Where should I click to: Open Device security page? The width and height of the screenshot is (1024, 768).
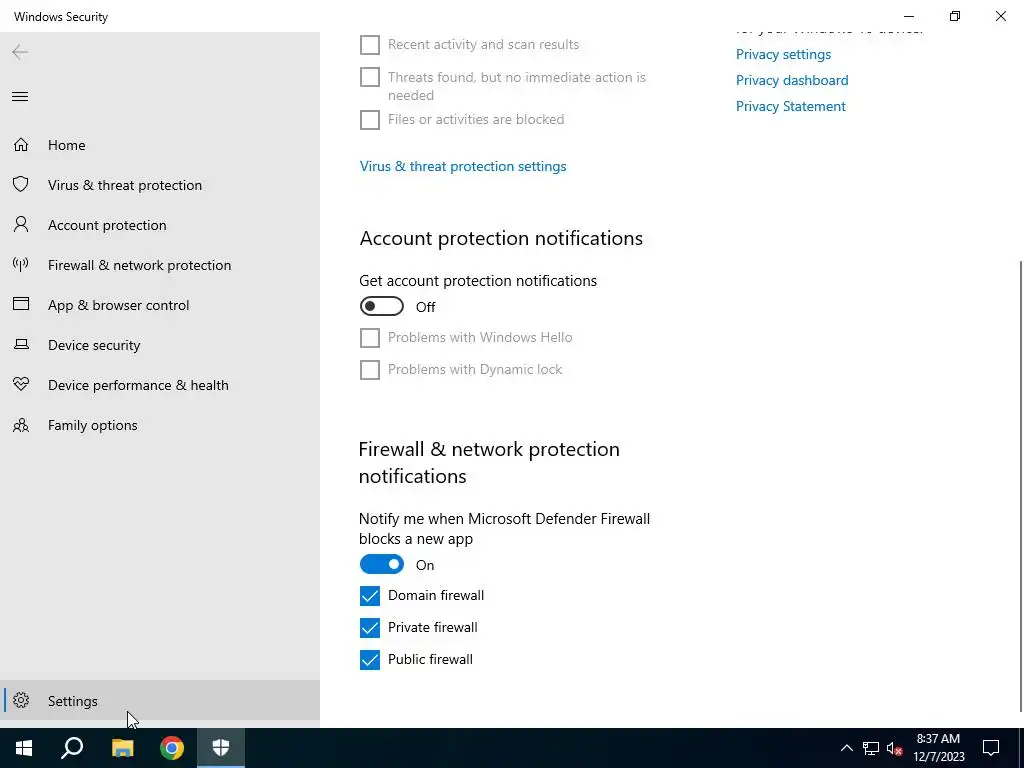pos(160,345)
